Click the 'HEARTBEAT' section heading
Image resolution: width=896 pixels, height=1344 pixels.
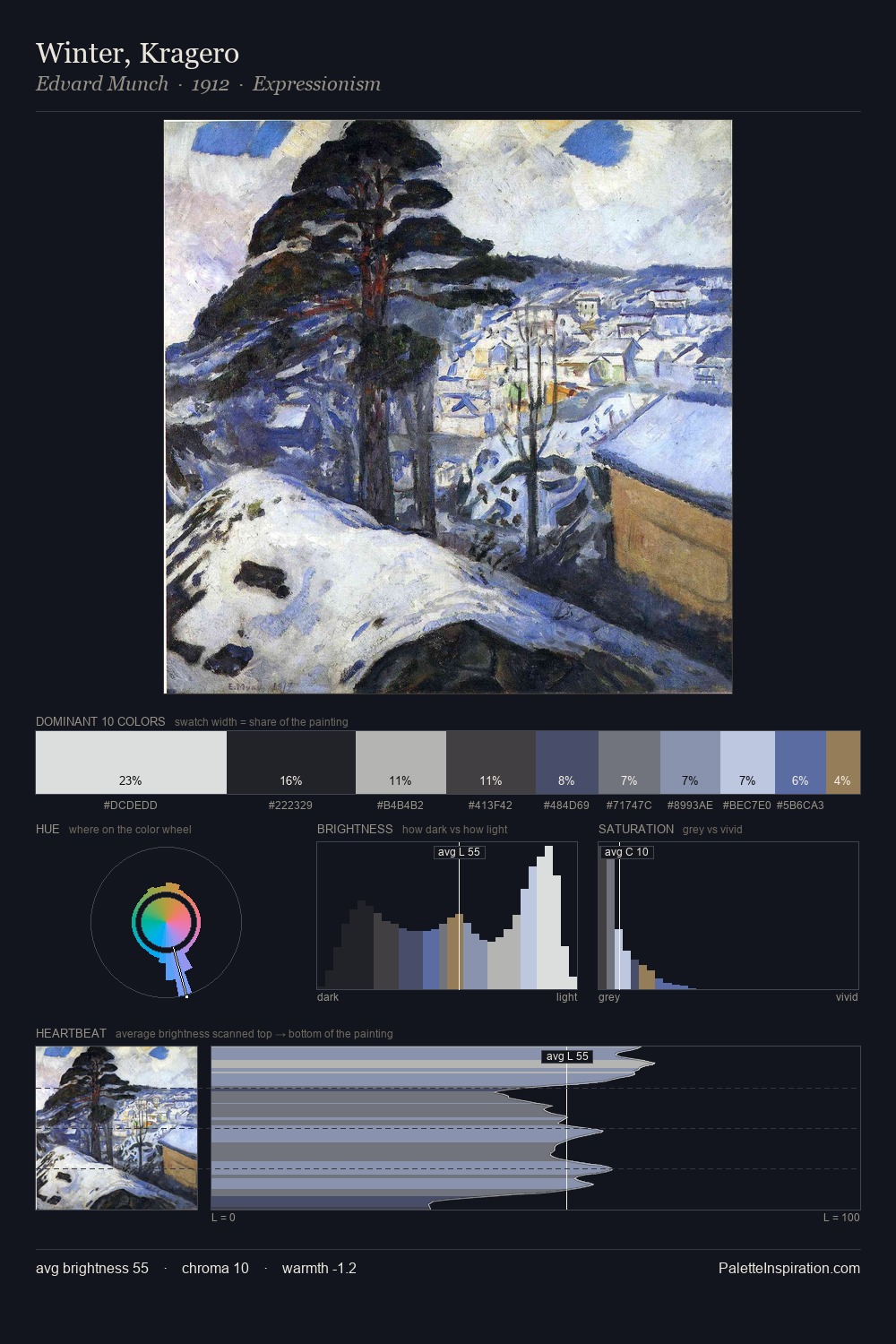coord(71,1033)
